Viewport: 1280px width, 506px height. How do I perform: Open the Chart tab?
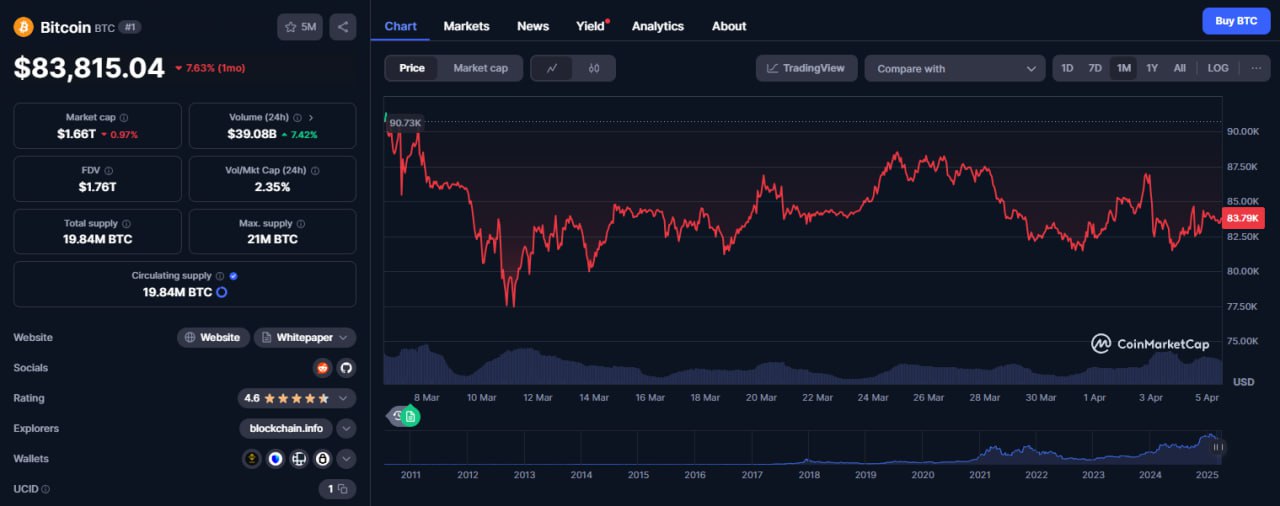click(x=400, y=26)
